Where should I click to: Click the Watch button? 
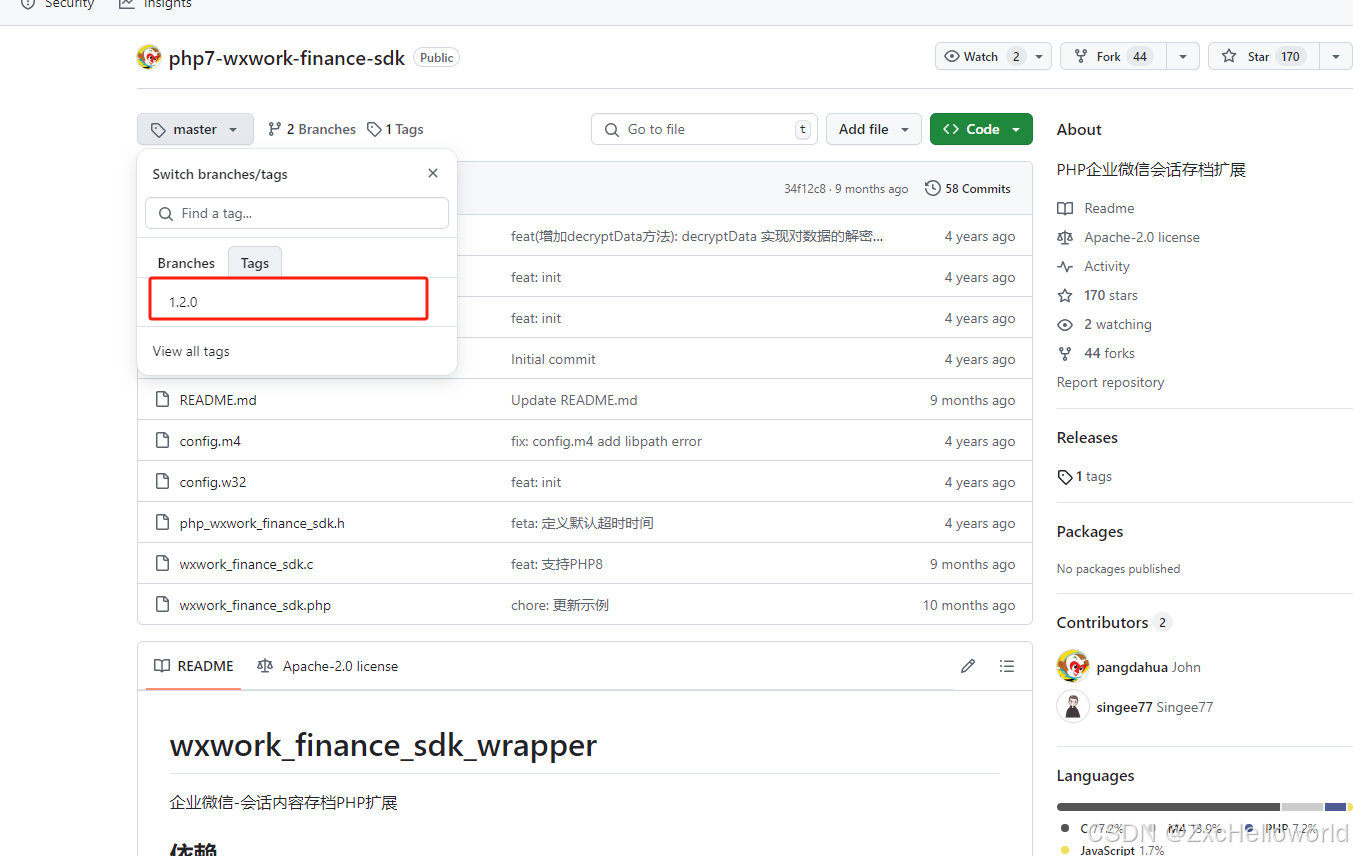click(983, 57)
